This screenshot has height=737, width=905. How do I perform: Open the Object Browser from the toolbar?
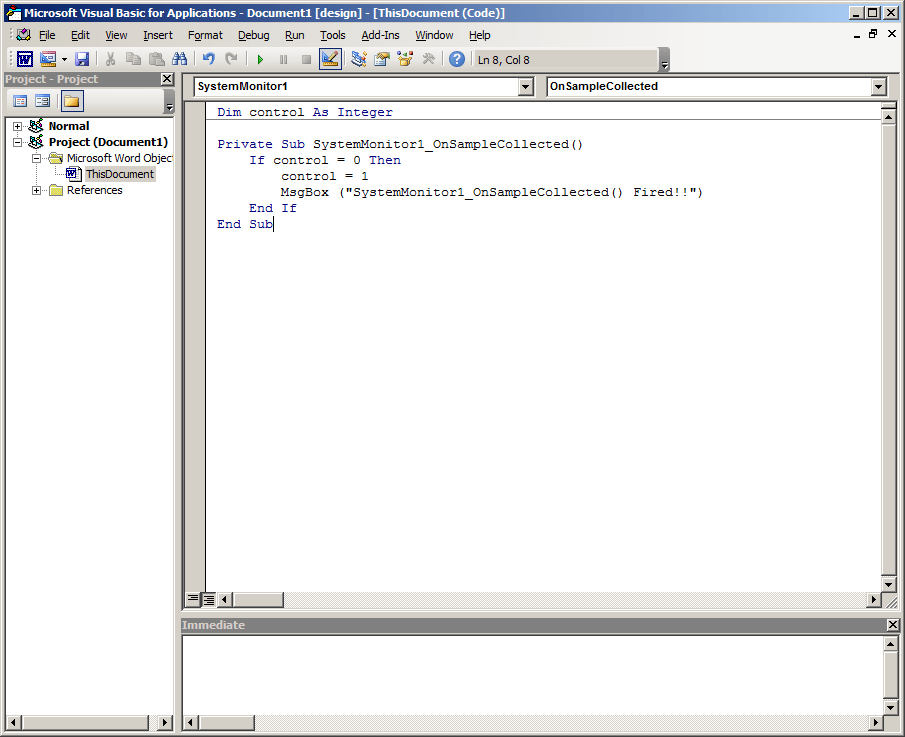[404, 58]
